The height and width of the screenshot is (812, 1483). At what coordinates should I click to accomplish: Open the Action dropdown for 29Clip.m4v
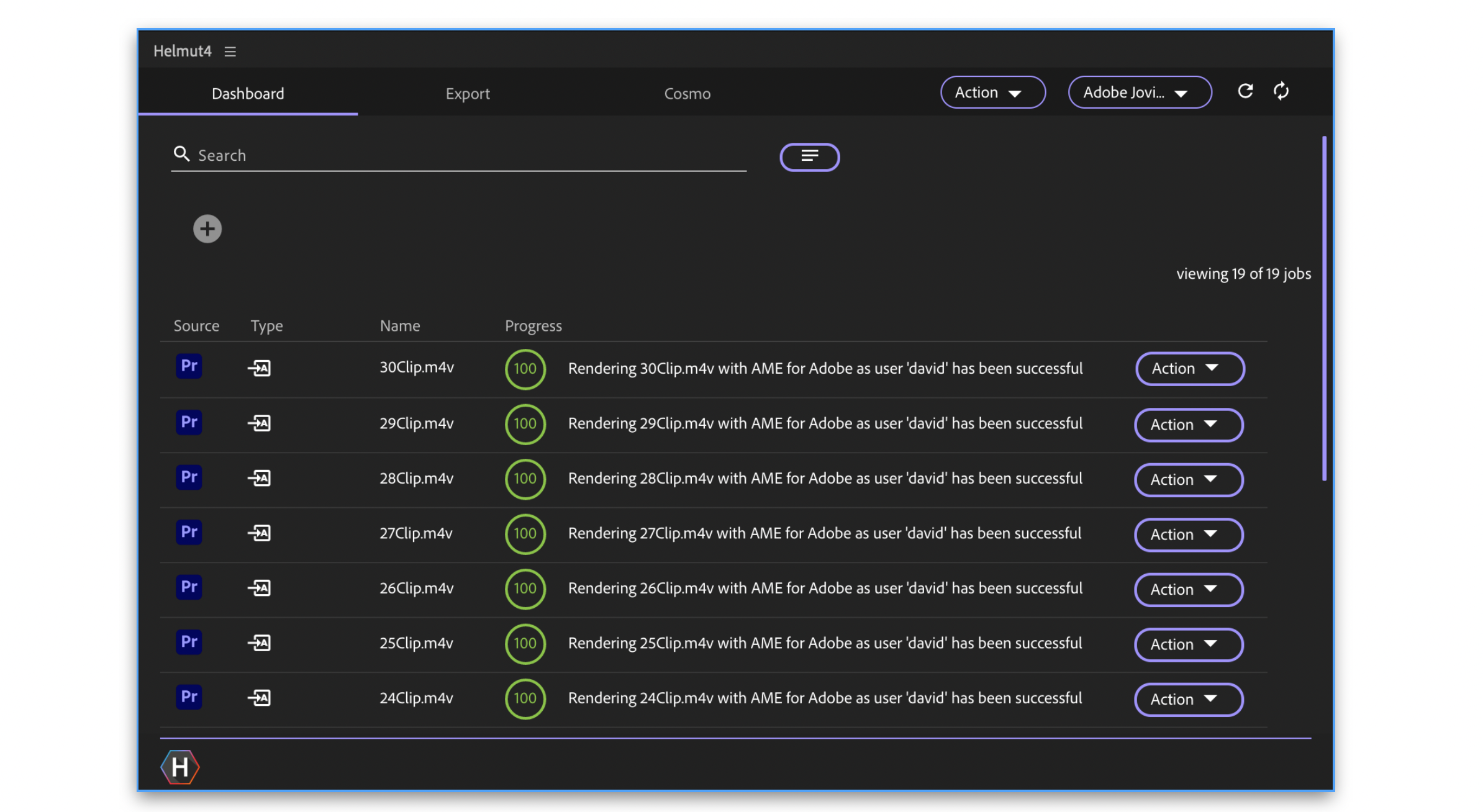1188,425
